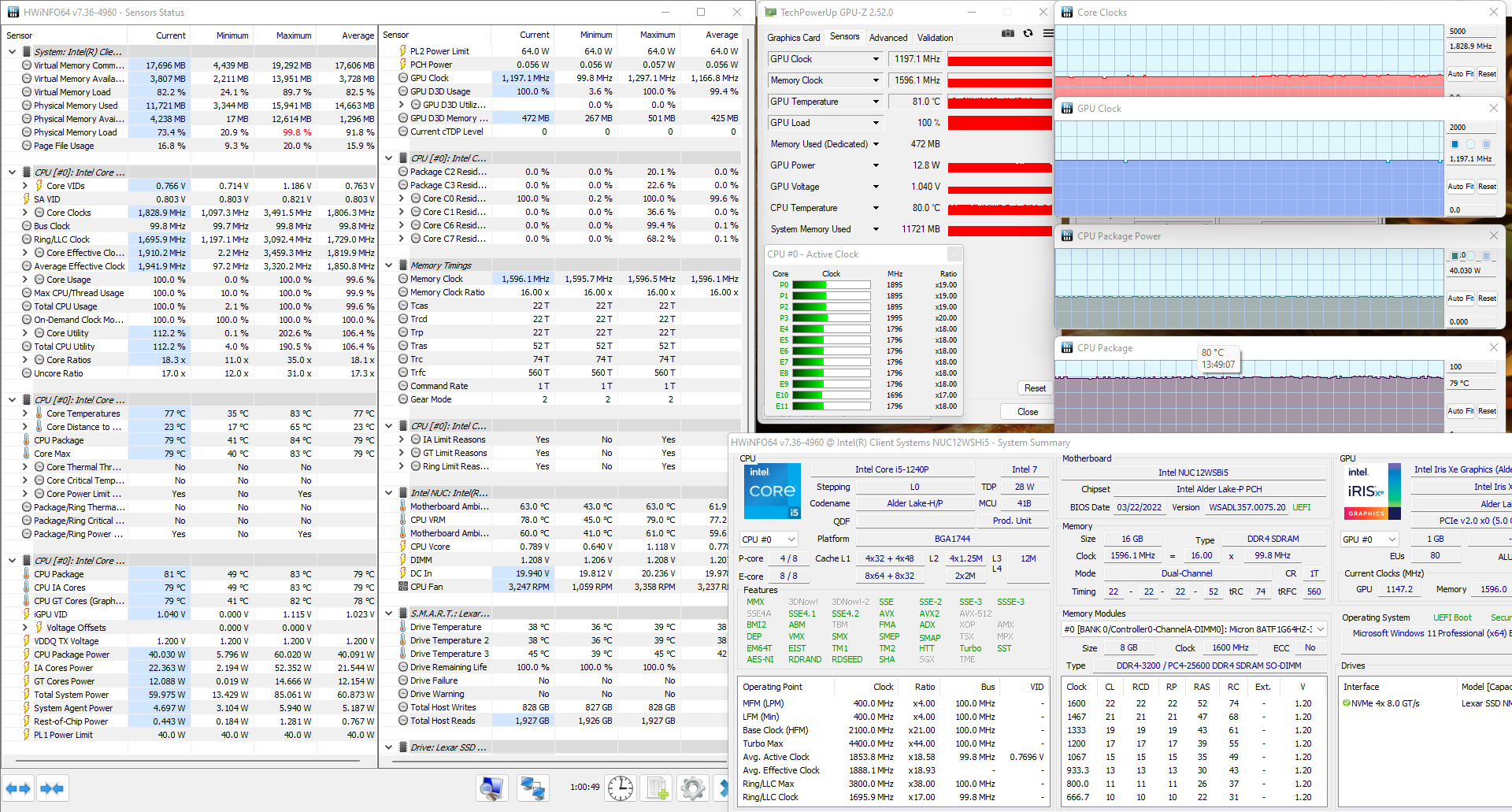The height and width of the screenshot is (812, 1512).
Task: Click the Core VIDs lightning bolt icon
Action: coord(39,186)
